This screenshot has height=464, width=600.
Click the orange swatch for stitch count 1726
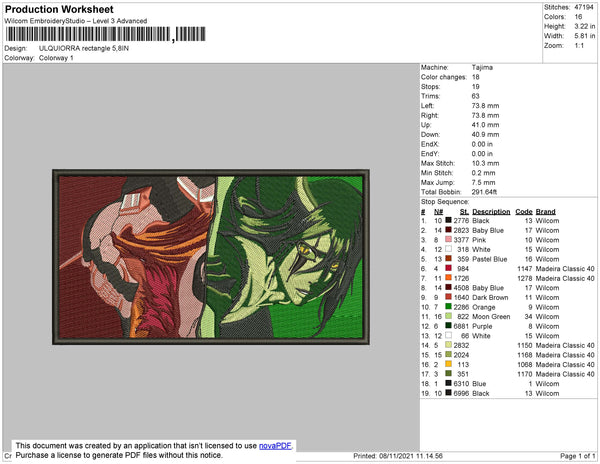coord(448,278)
